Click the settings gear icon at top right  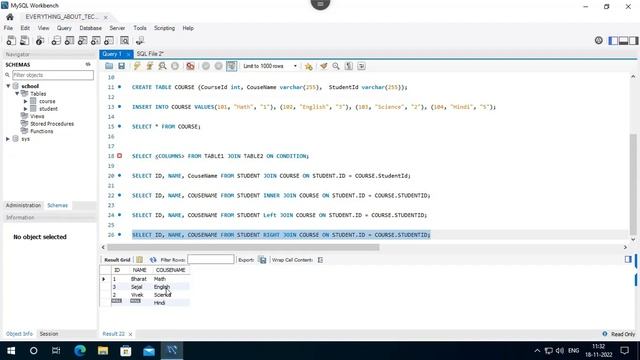point(598,40)
